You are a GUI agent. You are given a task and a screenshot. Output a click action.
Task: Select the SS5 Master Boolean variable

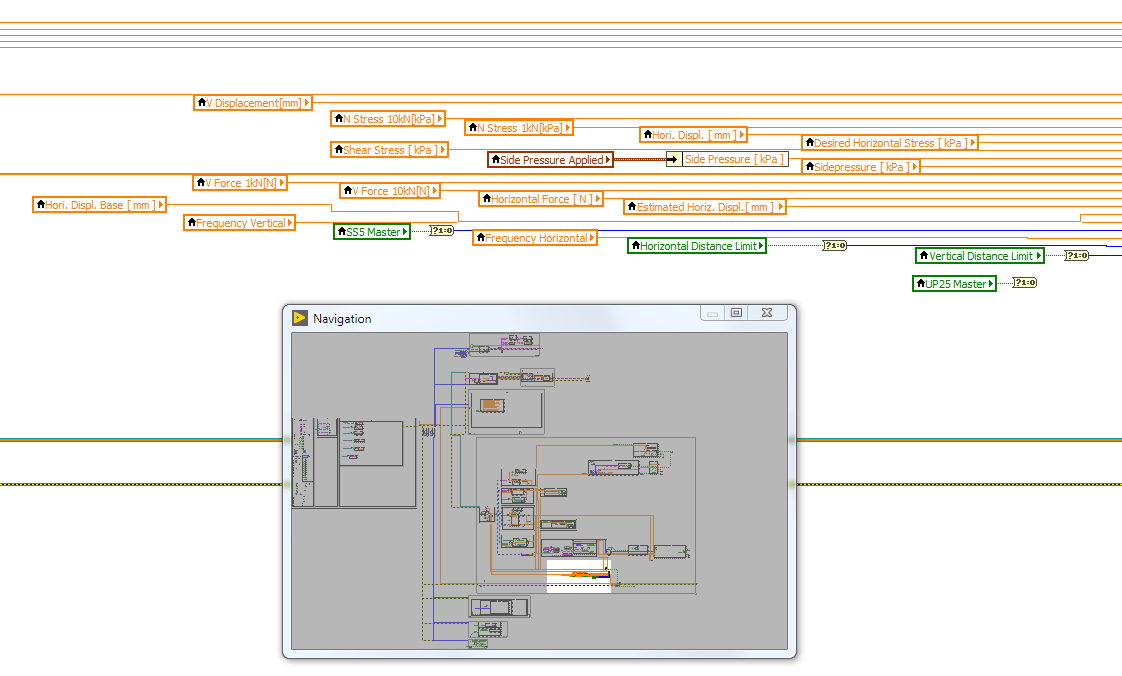[x=372, y=231]
